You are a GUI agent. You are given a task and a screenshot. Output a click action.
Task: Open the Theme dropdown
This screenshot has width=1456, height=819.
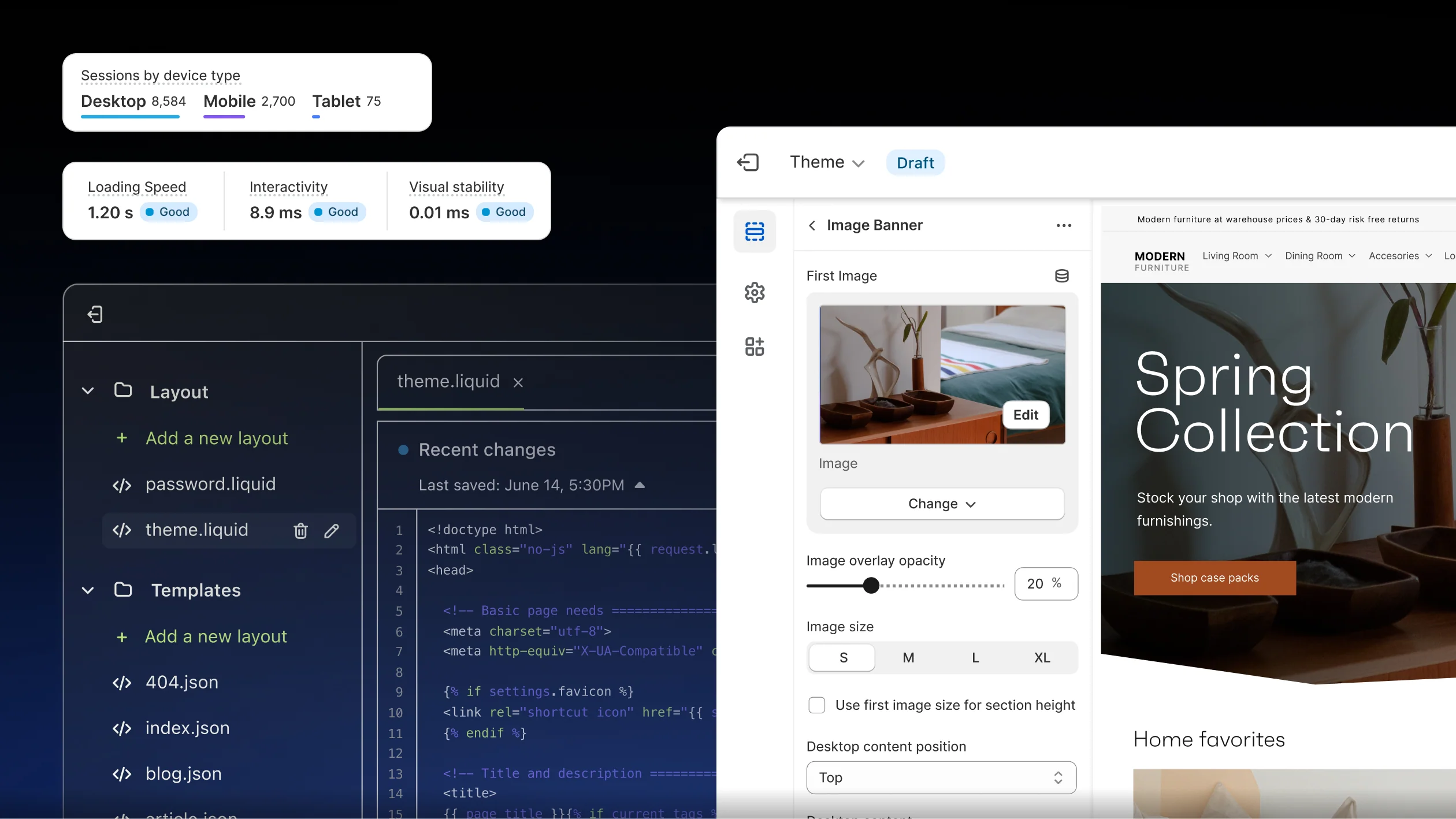827,162
